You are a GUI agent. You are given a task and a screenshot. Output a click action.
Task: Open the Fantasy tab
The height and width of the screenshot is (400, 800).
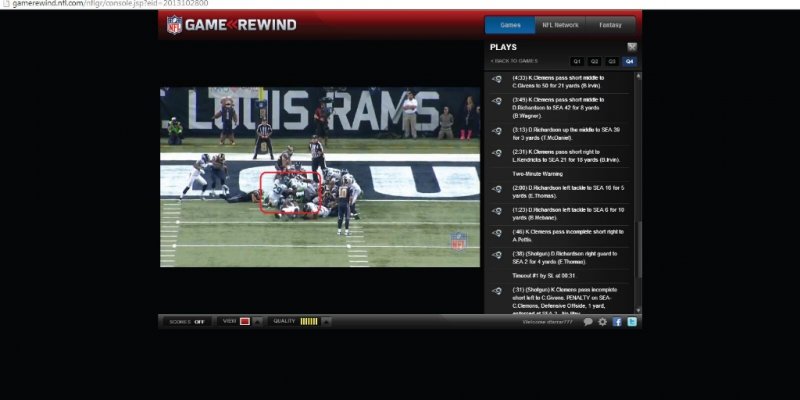click(x=610, y=25)
